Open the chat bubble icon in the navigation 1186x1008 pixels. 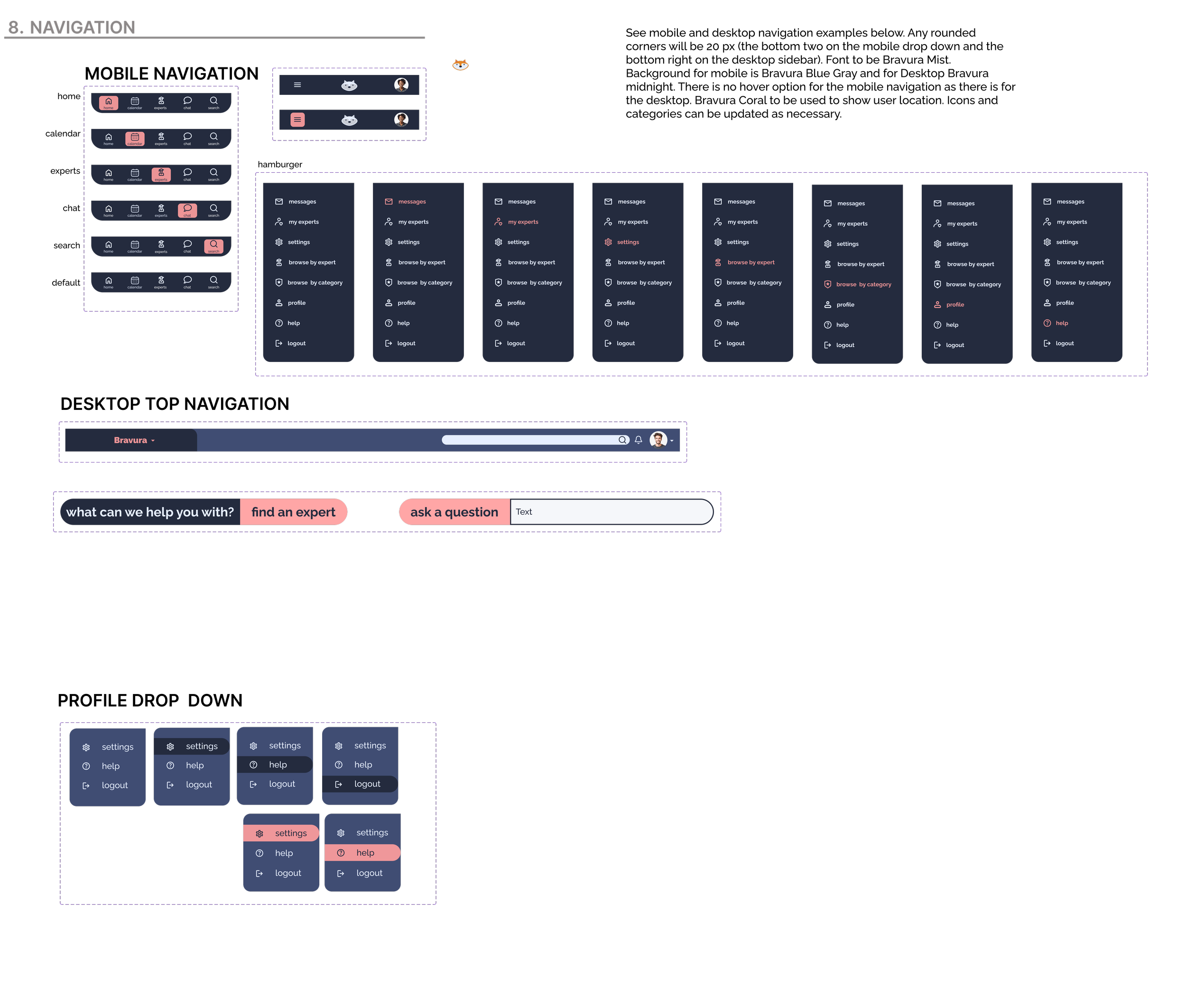187,210
